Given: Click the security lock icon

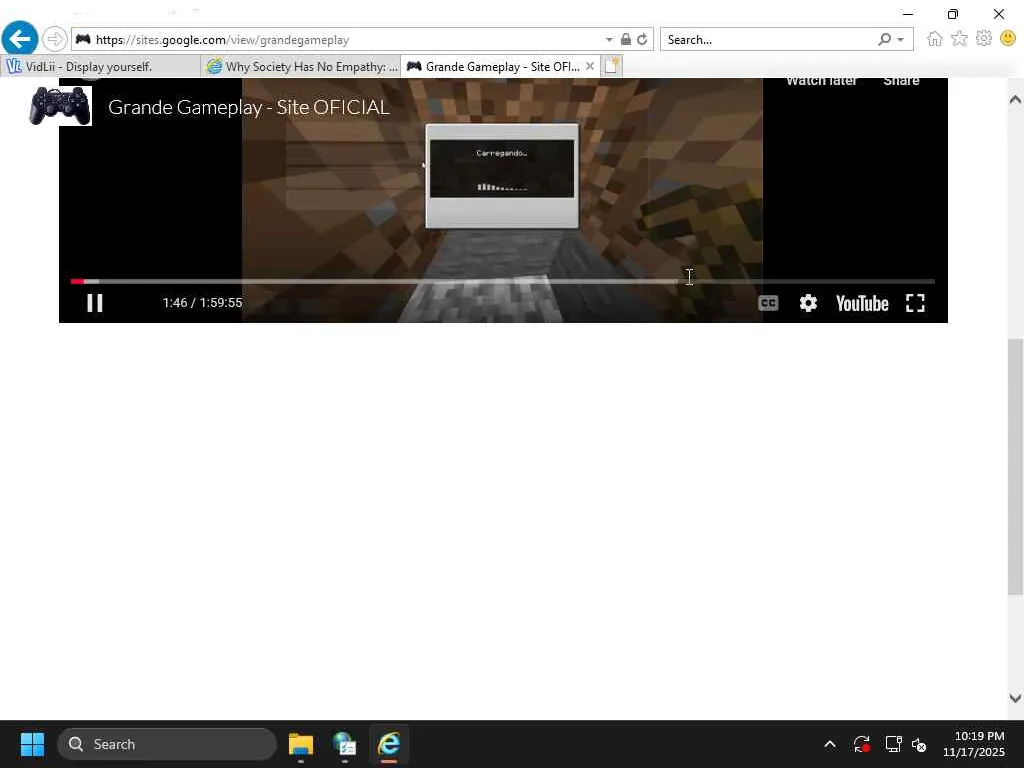Looking at the screenshot, I should click(x=626, y=40).
